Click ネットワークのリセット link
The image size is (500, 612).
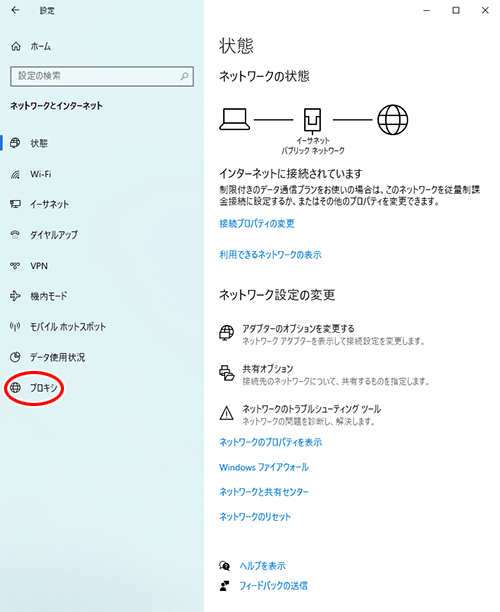pos(255,516)
